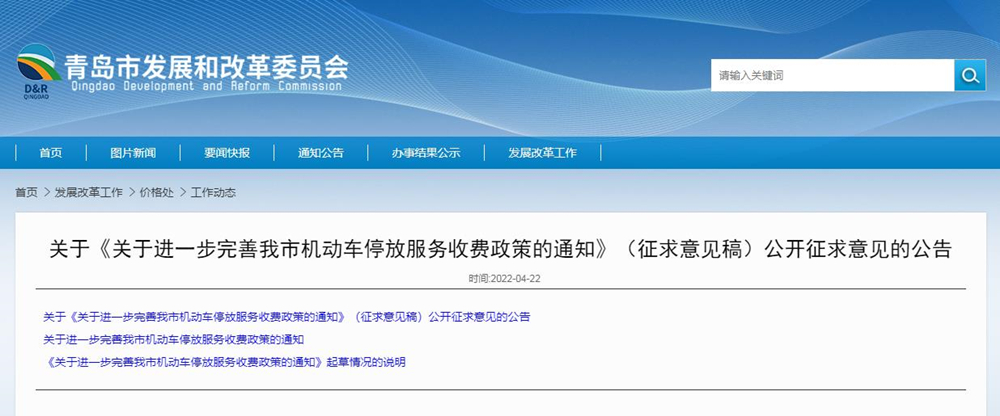Go to 价格处 in the breadcrumb
The height and width of the screenshot is (416, 1000).
coord(156,192)
